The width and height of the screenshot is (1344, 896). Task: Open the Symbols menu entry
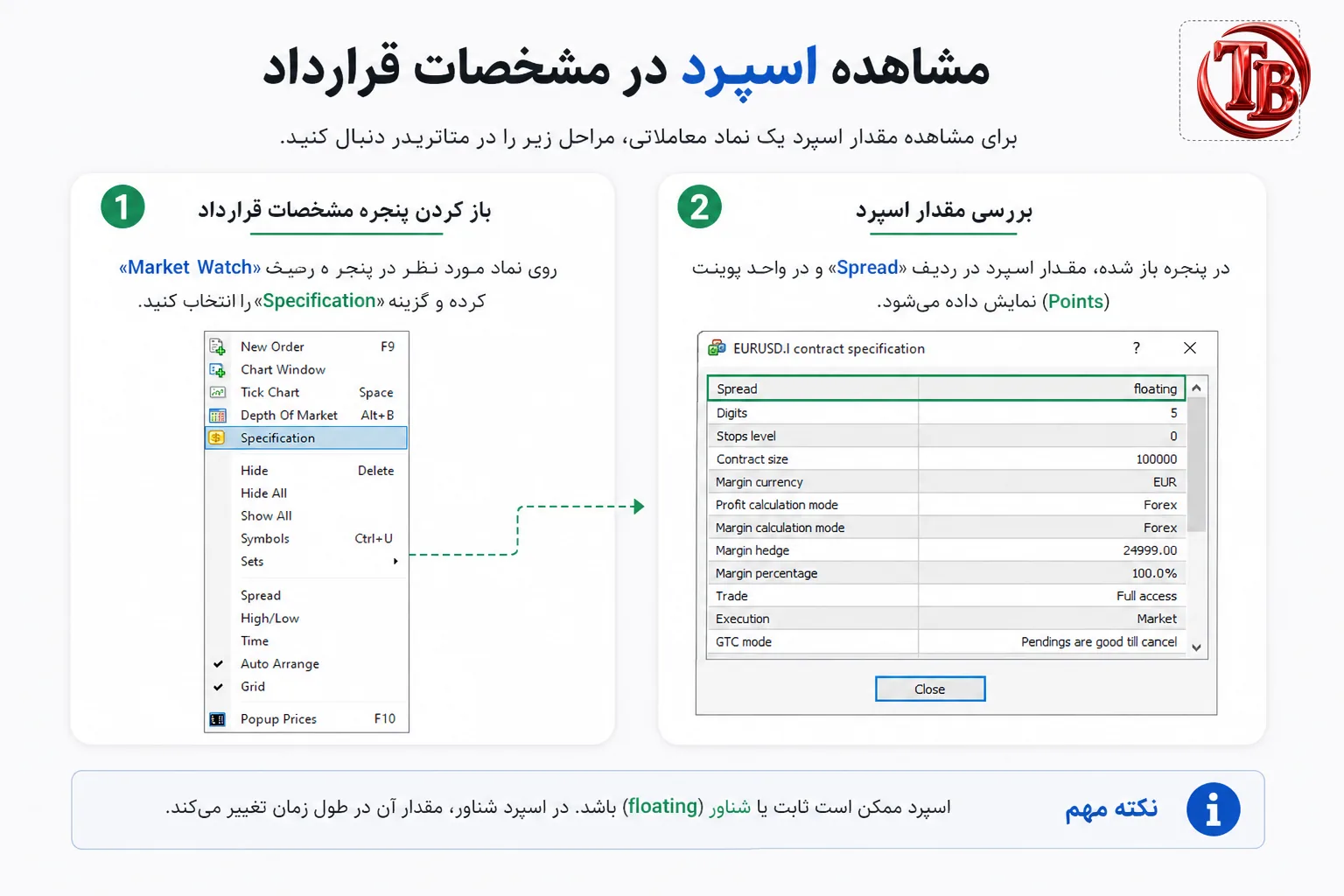(x=265, y=539)
